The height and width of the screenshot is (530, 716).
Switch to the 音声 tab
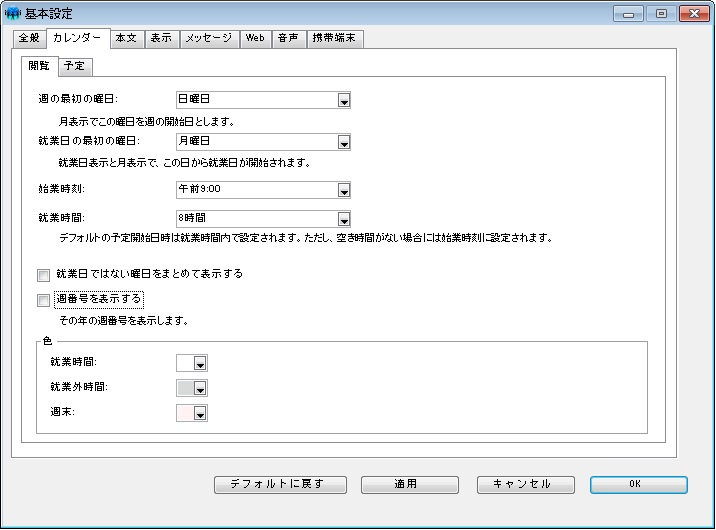[289, 38]
